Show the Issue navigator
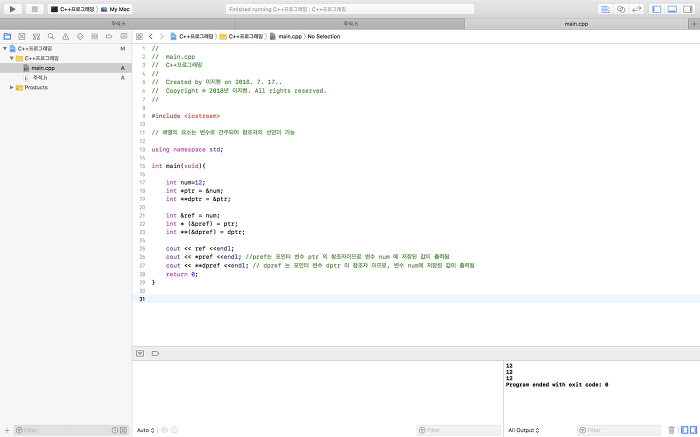 coord(66,36)
